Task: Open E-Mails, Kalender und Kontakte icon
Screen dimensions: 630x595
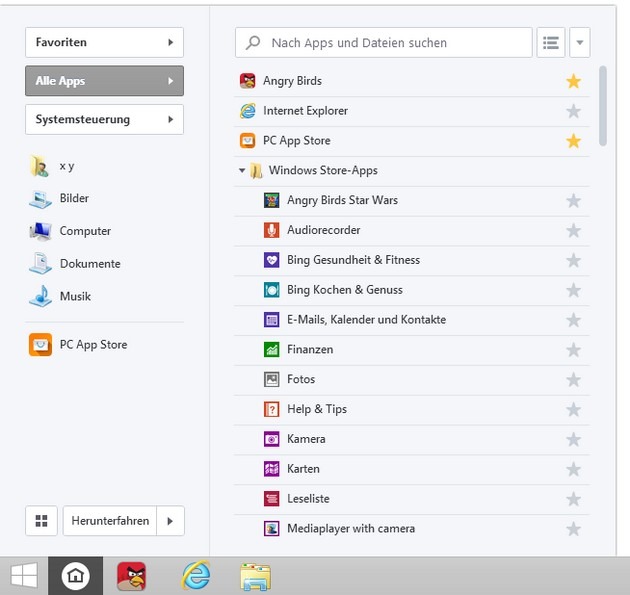Action: [272, 320]
